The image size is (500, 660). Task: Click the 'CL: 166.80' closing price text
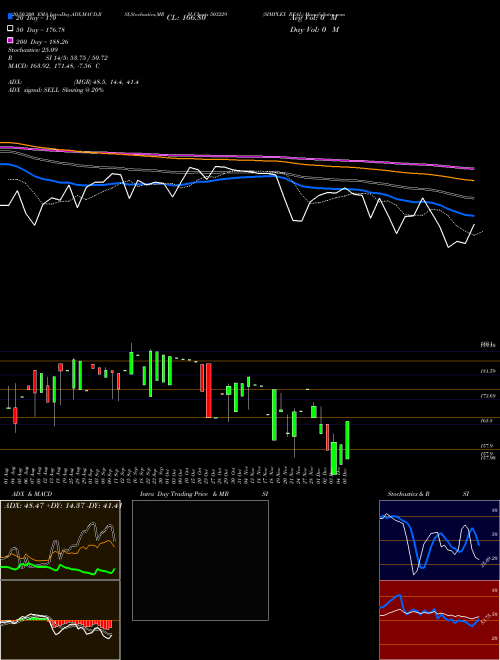pos(186,18)
